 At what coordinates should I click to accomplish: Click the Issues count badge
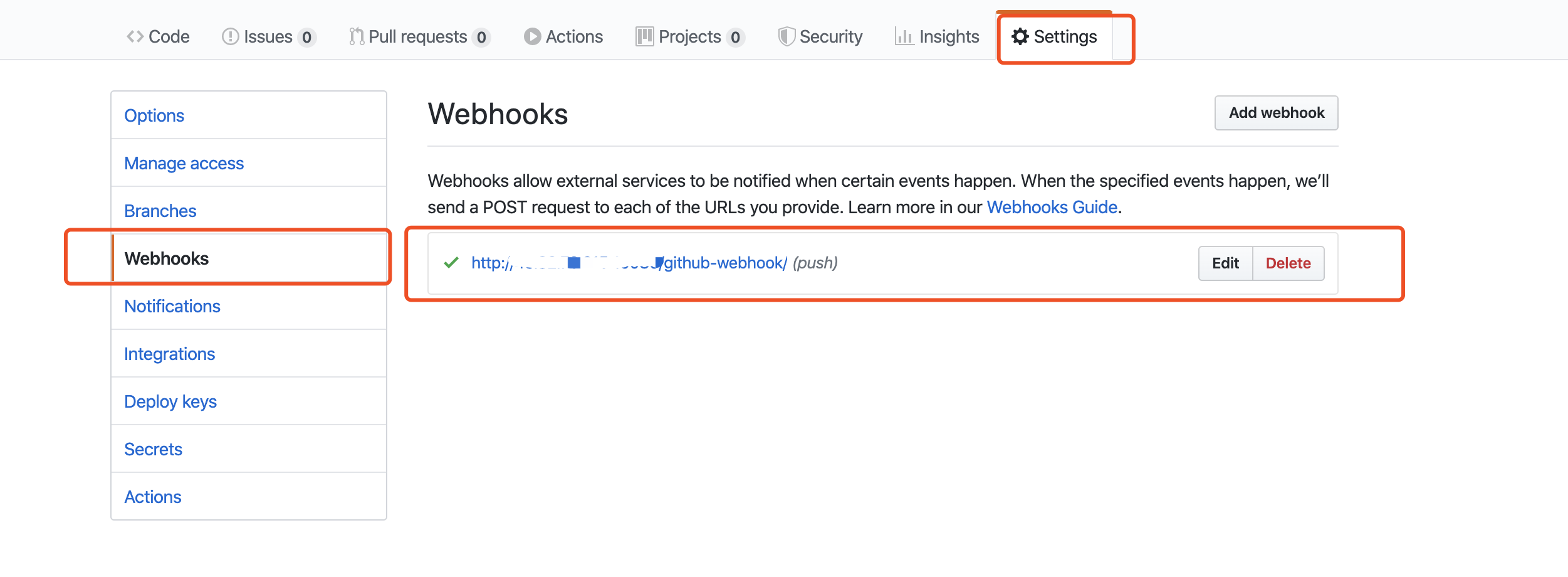pyautogui.click(x=306, y=38)
